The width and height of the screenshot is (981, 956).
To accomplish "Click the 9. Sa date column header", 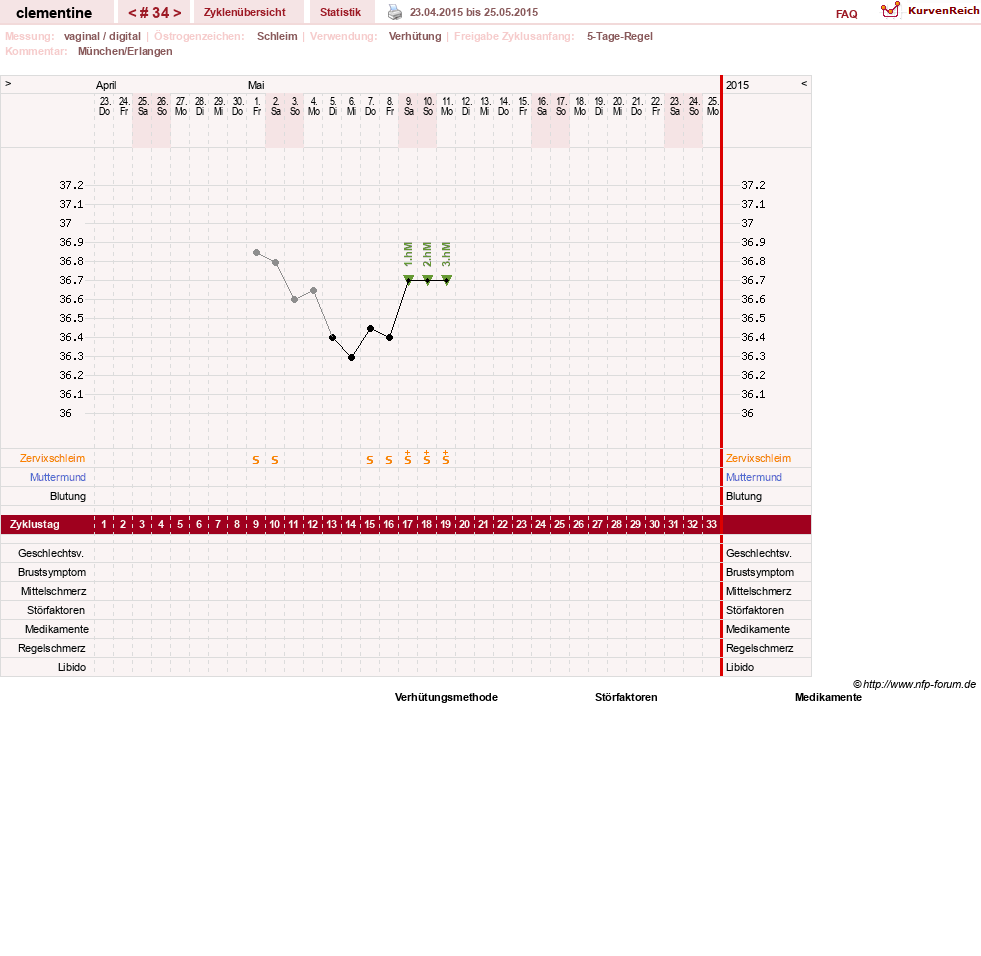I will [409, 106].
